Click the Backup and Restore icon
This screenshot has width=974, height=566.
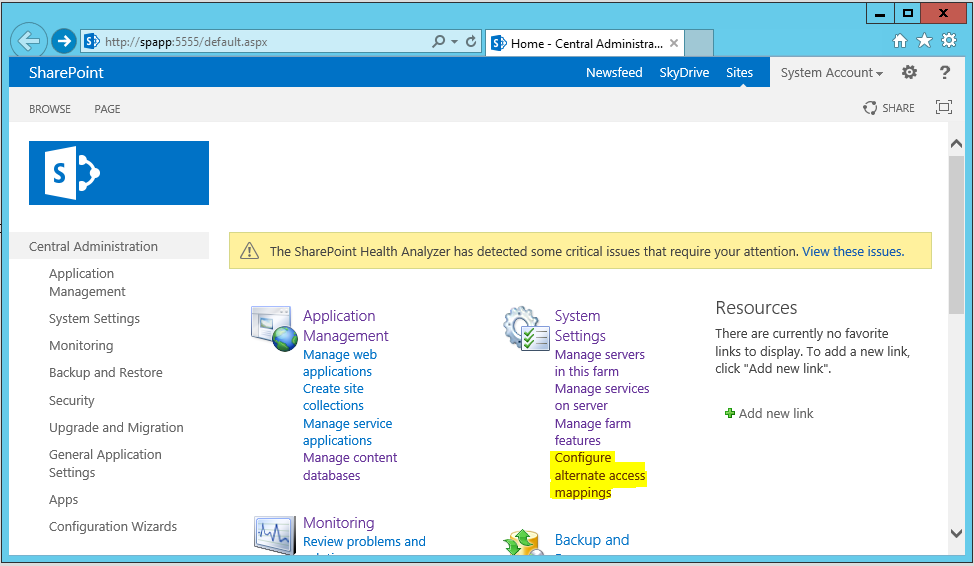[x=526, y=542]
